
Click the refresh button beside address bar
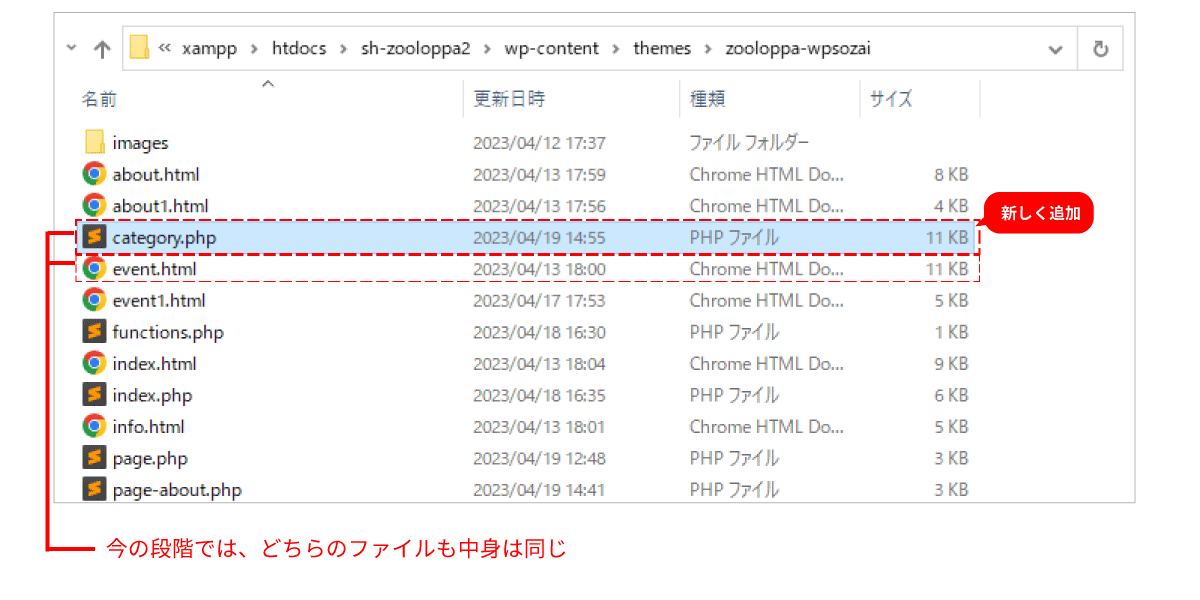click(1101, 48)
